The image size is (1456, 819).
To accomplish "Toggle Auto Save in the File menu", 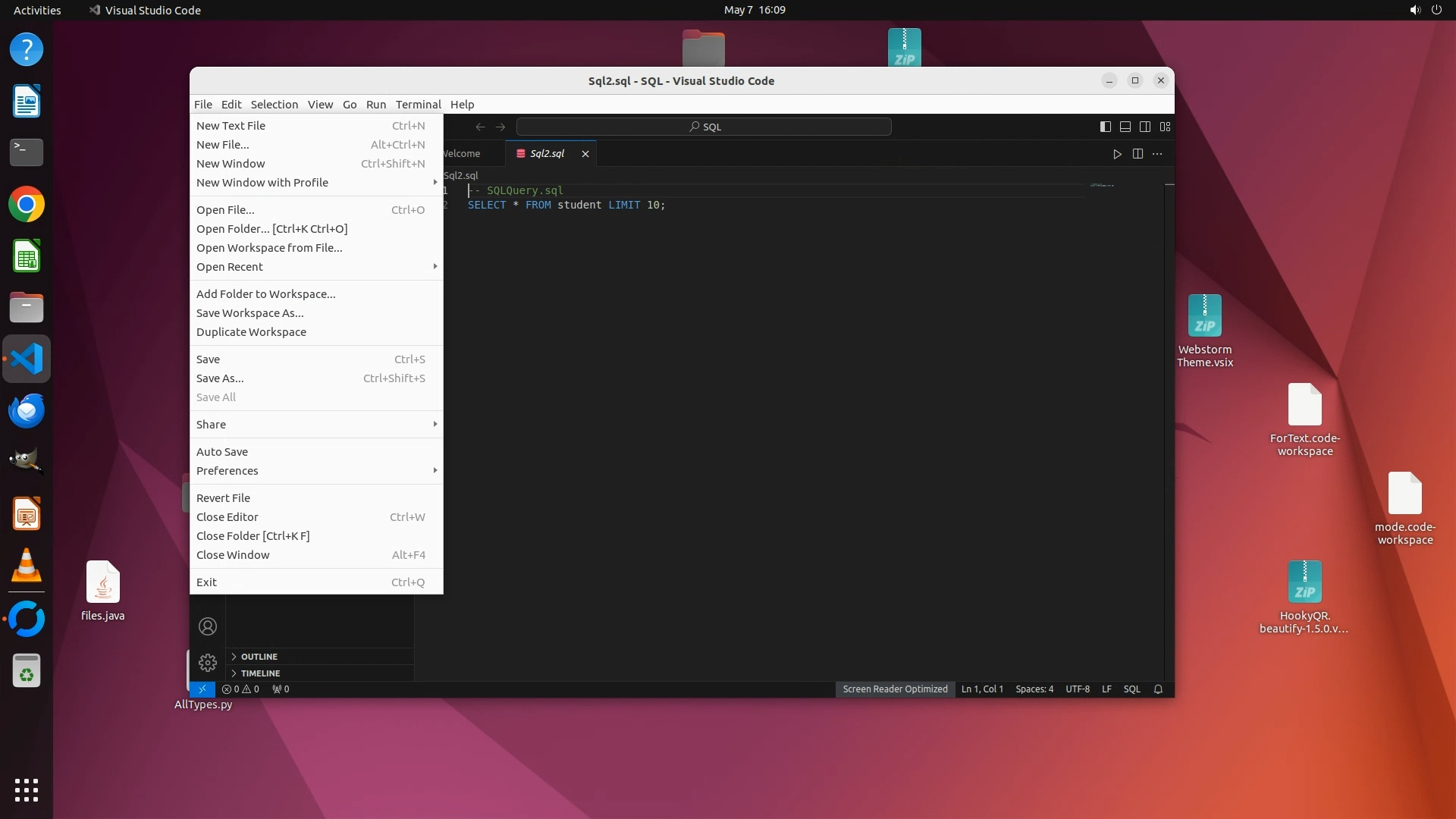I will coord(222,452).
